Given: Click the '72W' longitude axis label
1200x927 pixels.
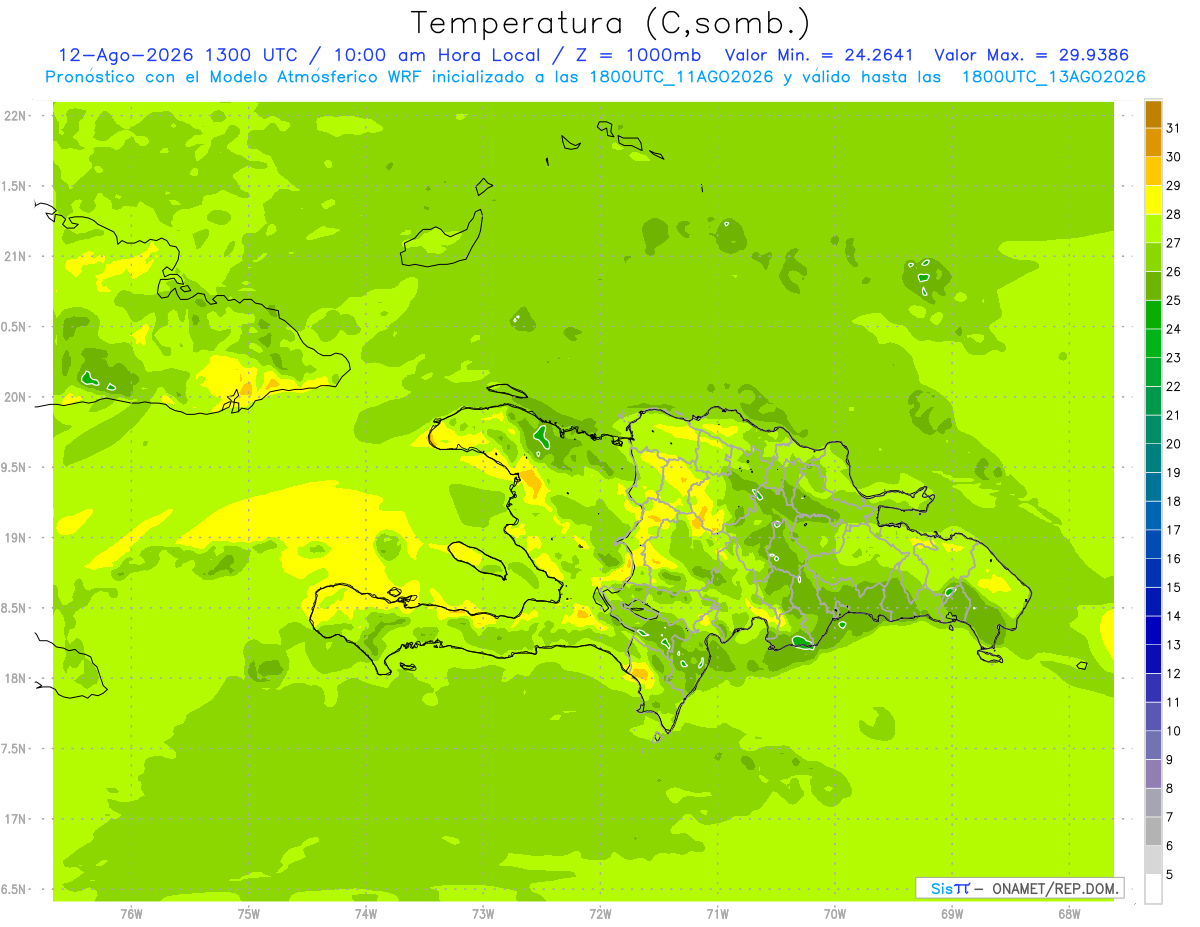Looking at the screenshot, I should [600, 914].
